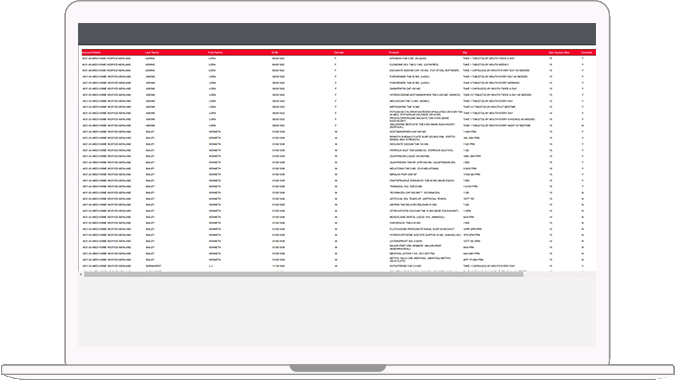675x380 pixels.
Task: Select the Gabapentin Cap product cell
Action: [405, 89]
